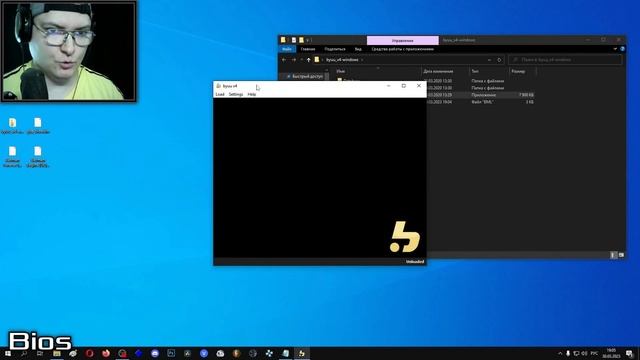Open Photoshop from the taskbar
The width and height of the screenshot is (640, 360).
171,353
